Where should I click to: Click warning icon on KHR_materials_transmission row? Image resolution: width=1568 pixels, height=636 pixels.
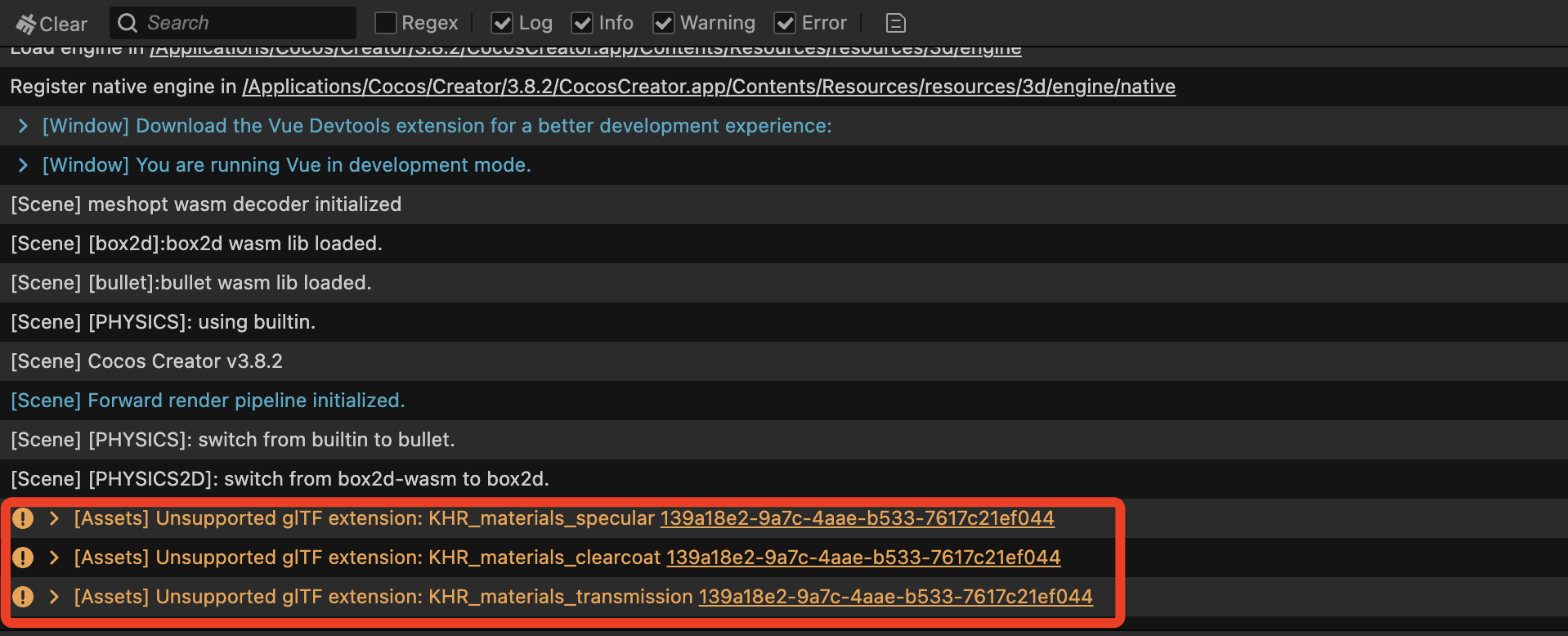coord(23,597)
